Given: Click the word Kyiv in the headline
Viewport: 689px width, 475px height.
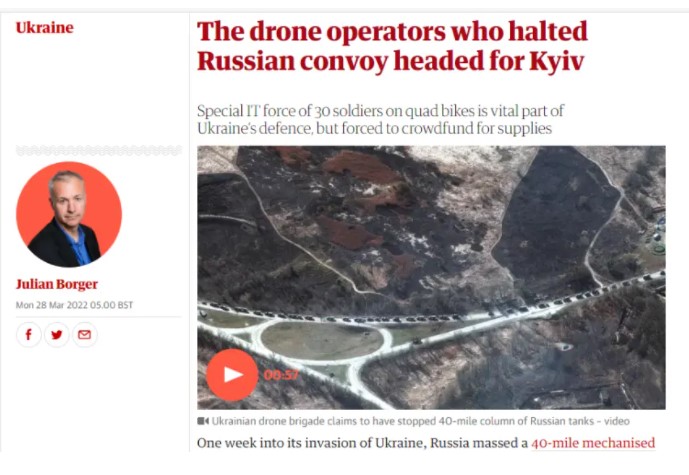Looking at the screenshot, I should pos(557,61).
